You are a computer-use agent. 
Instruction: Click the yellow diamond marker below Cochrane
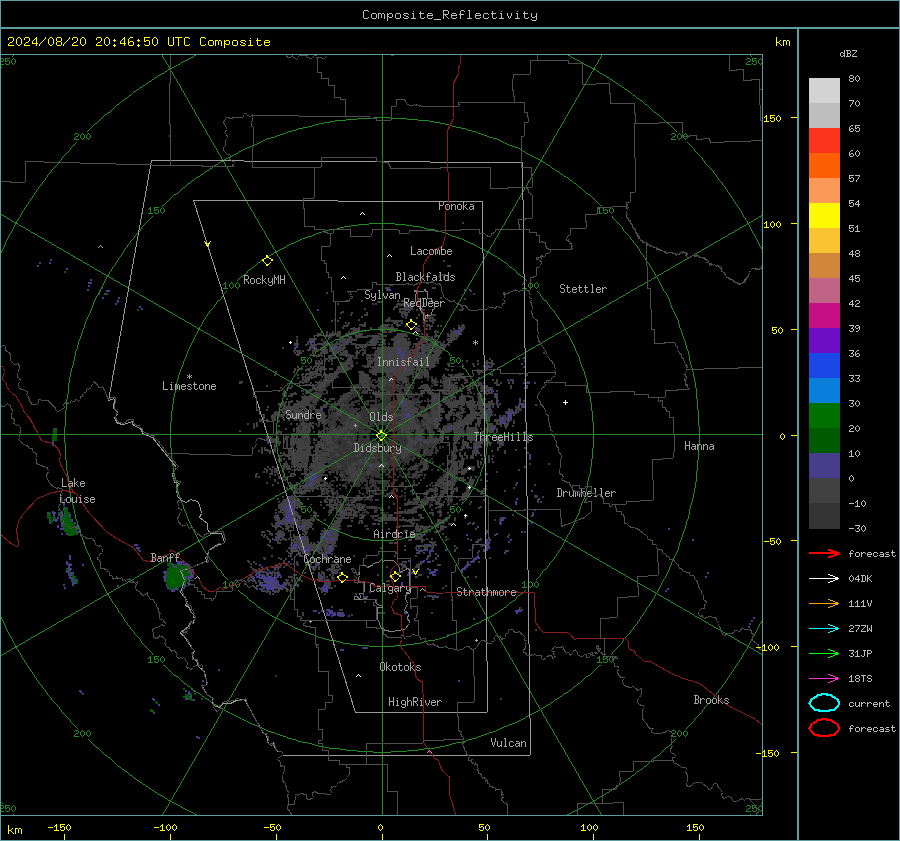[342, 577]
